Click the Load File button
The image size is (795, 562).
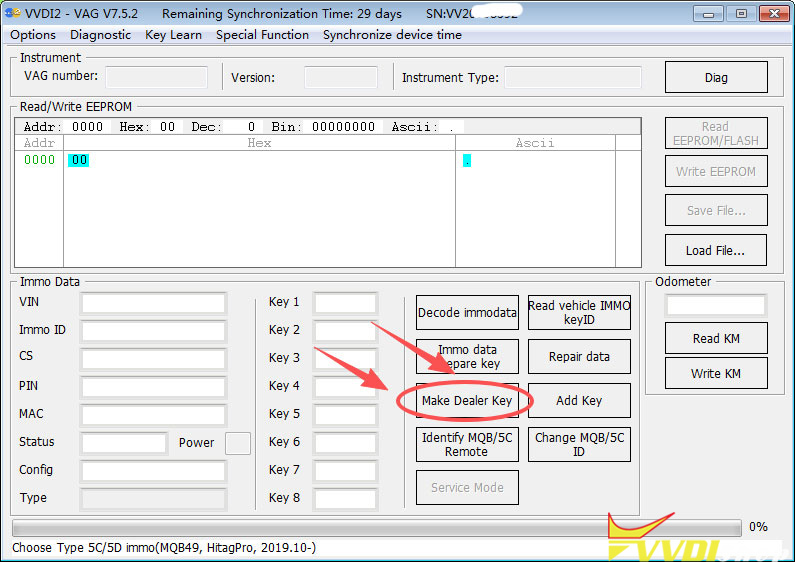(716, 250)
